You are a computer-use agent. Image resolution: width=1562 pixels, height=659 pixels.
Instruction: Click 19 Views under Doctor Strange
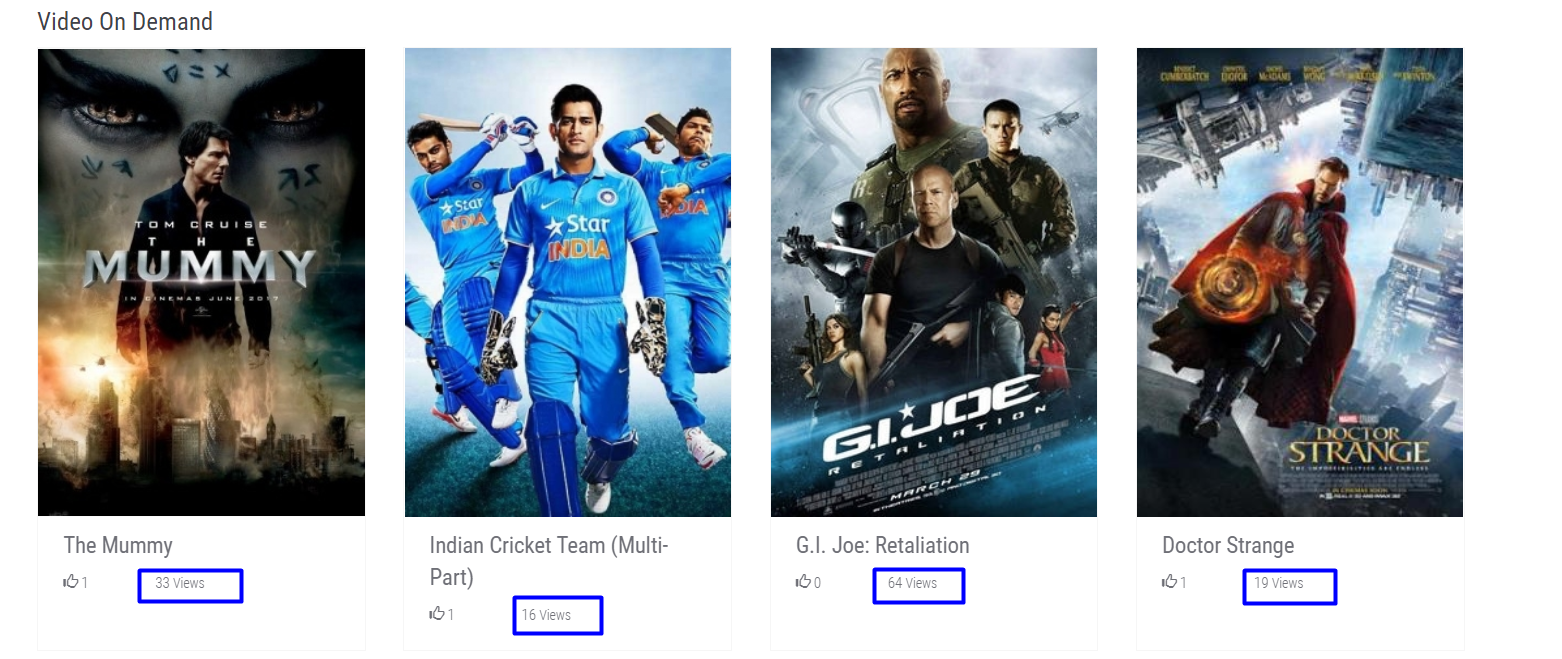point(1279,583)
